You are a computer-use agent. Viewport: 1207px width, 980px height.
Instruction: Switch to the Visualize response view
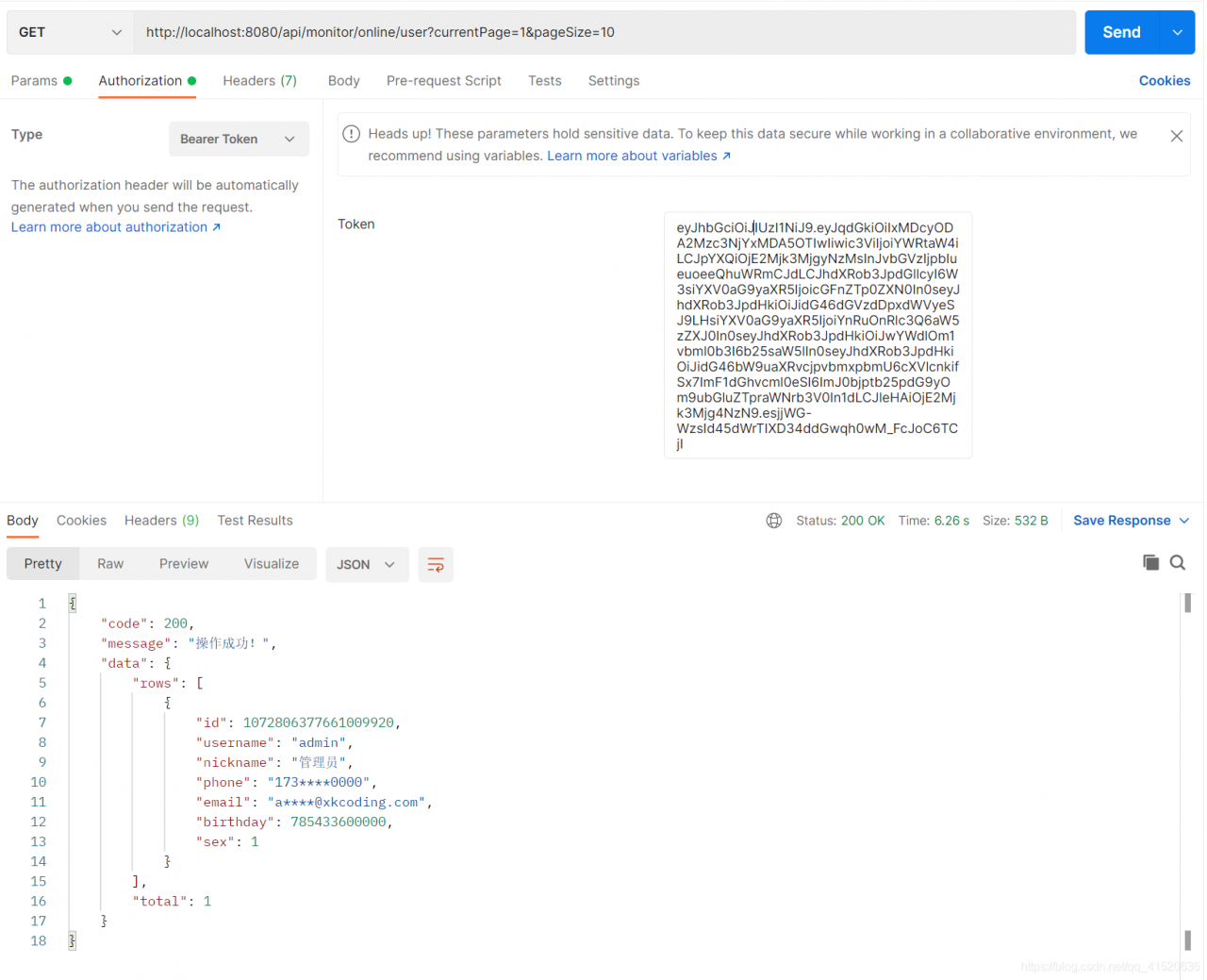(x=272, y=564)
